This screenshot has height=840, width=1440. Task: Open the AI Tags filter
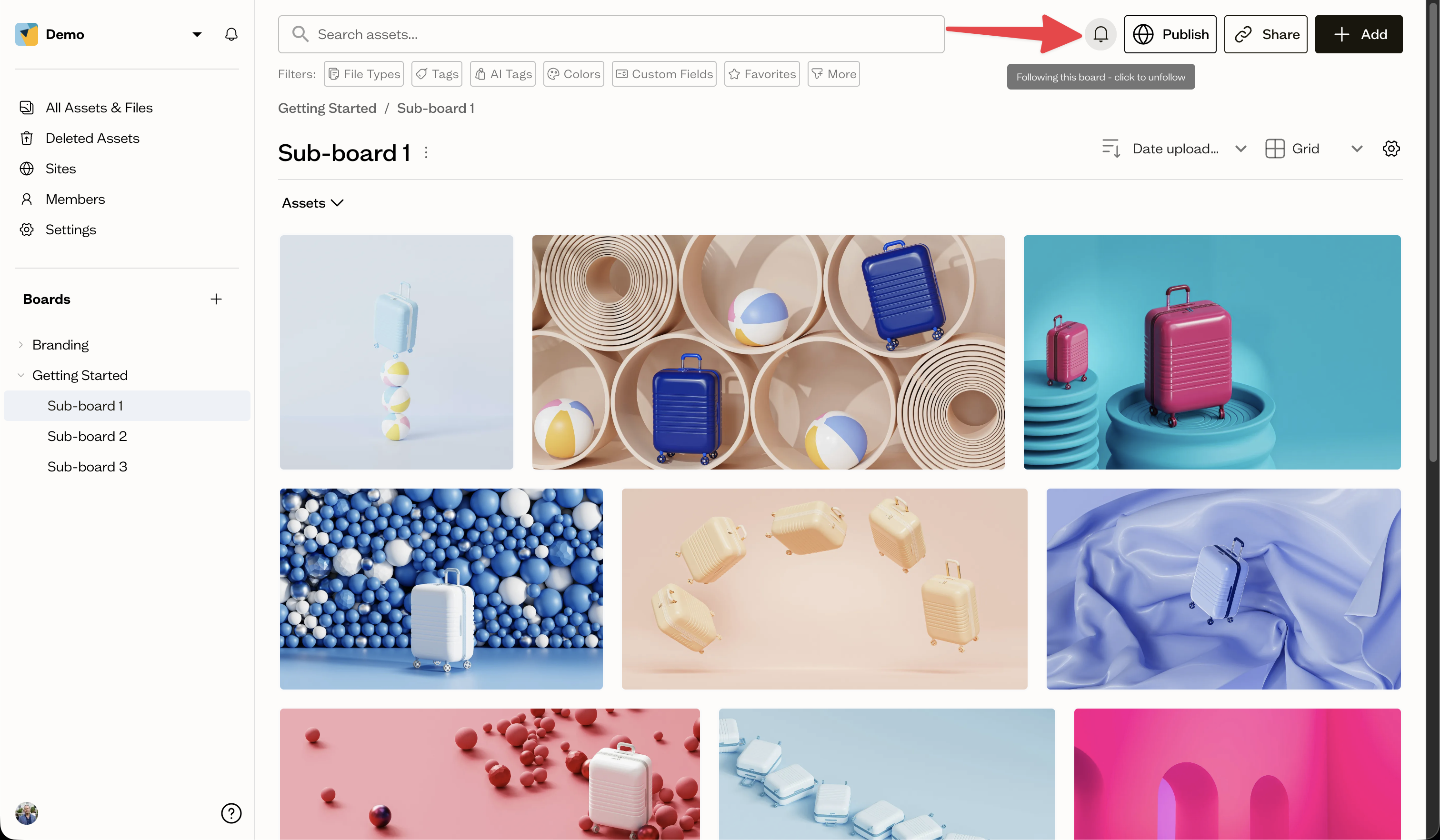tap(502, 74)
